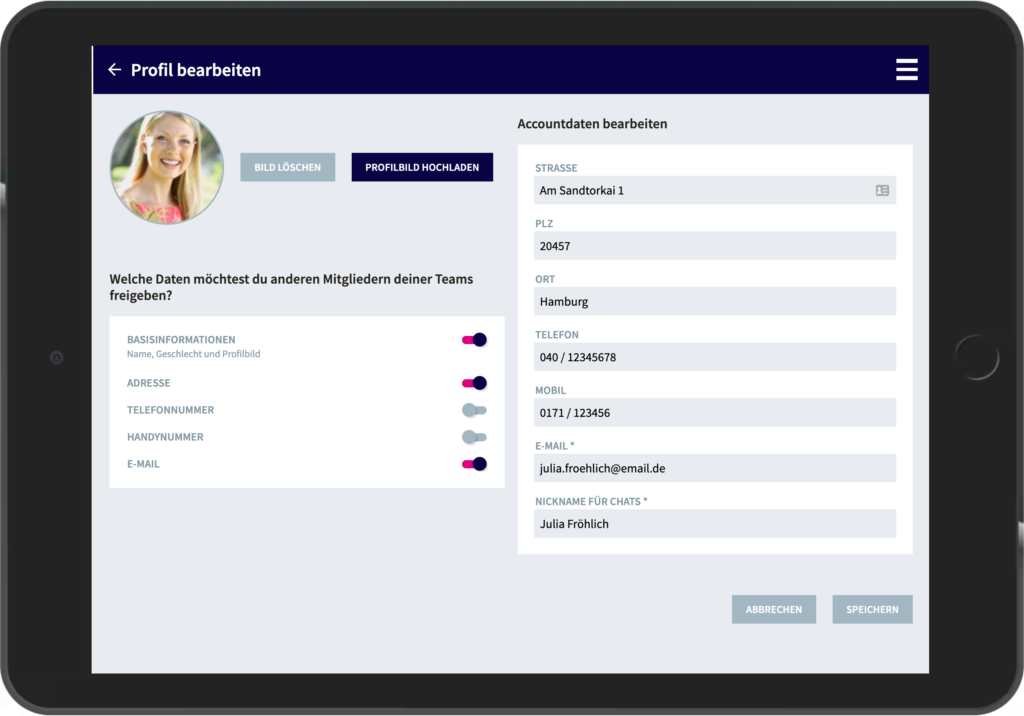The width and height of the screenshot is (1024, 716).
Task: Click Profilbild hochladen button
Action: [x=422, y=167]
